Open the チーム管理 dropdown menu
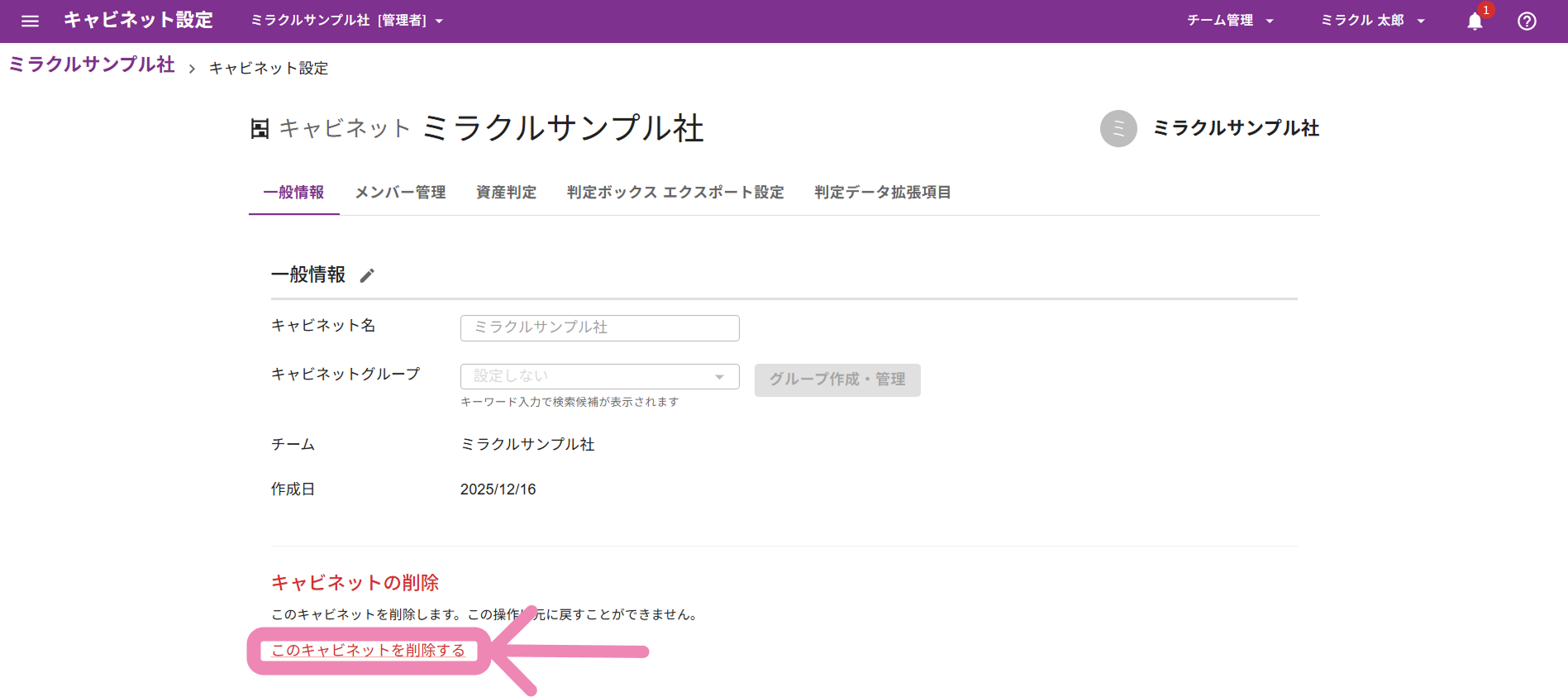 (x=1231, y=21)
